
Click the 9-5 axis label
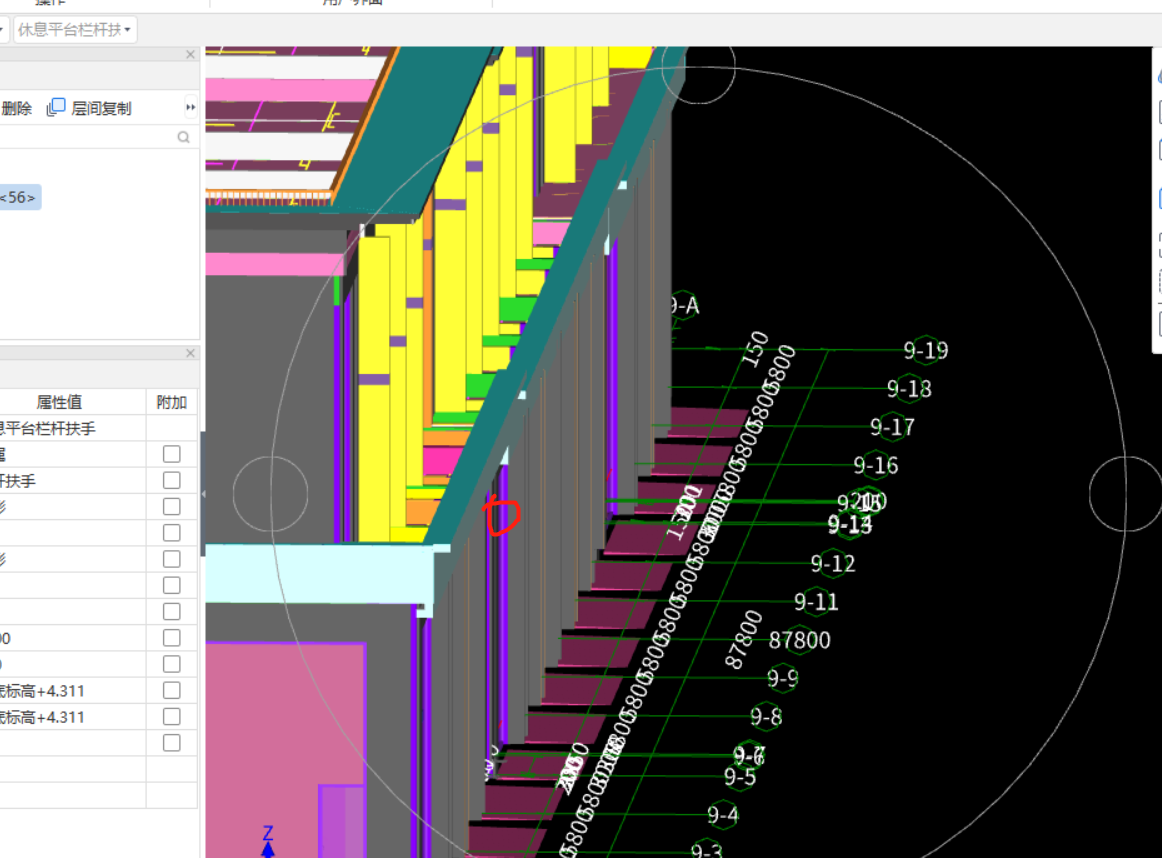[740, 777]
